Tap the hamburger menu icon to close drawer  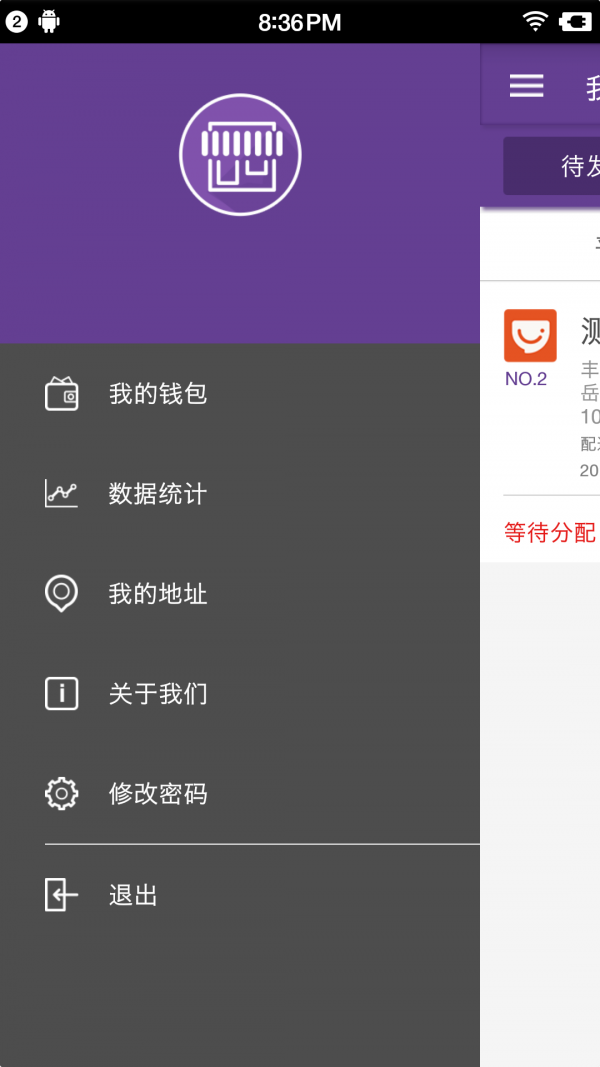(527, 86)
